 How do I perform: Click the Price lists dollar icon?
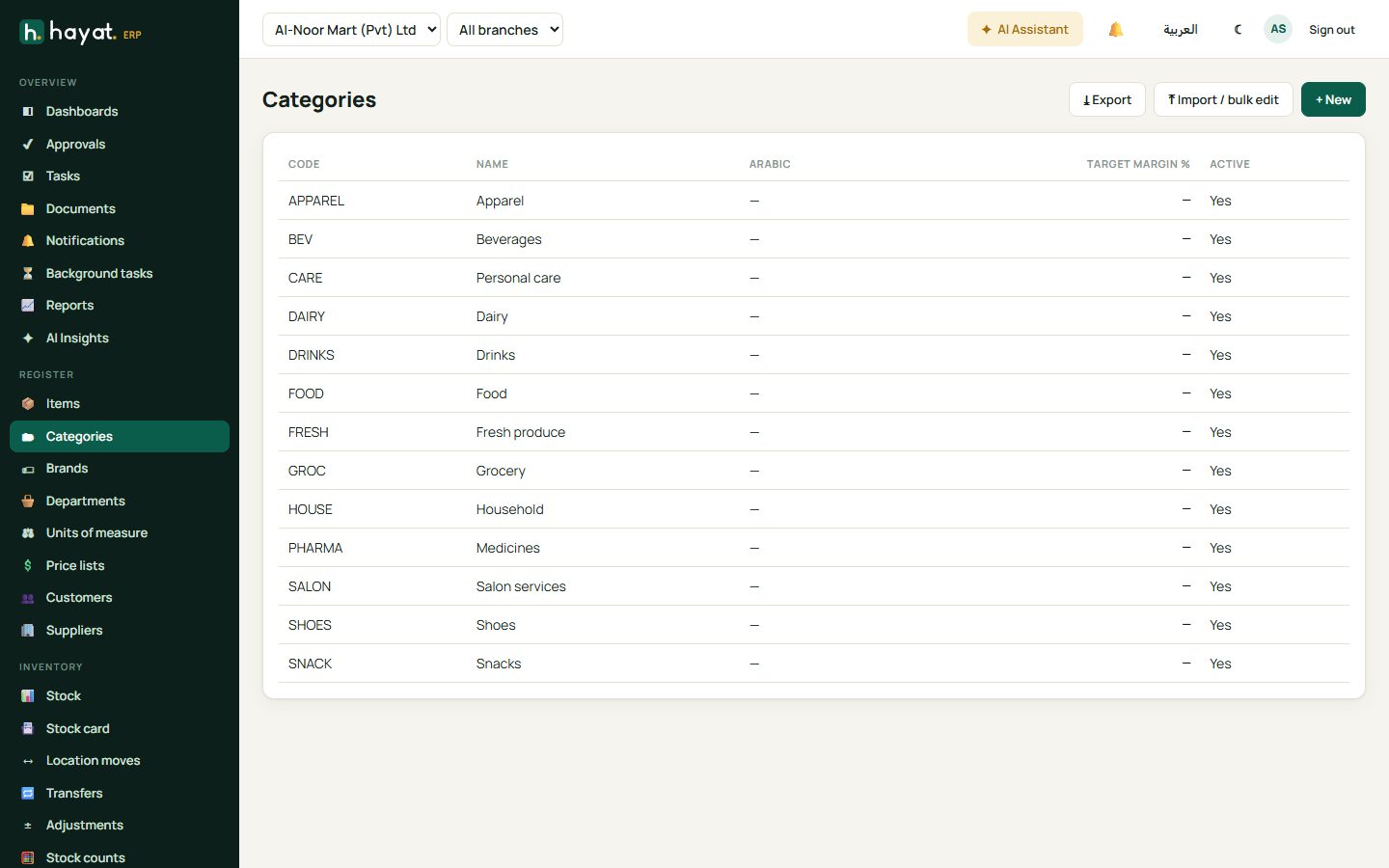[28, 566]
